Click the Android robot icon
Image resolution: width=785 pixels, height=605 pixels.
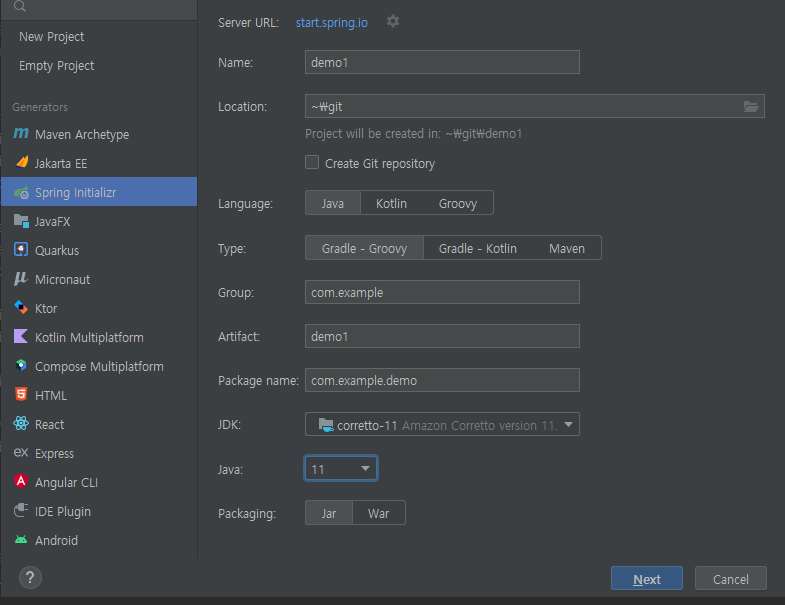coord(21,539)
